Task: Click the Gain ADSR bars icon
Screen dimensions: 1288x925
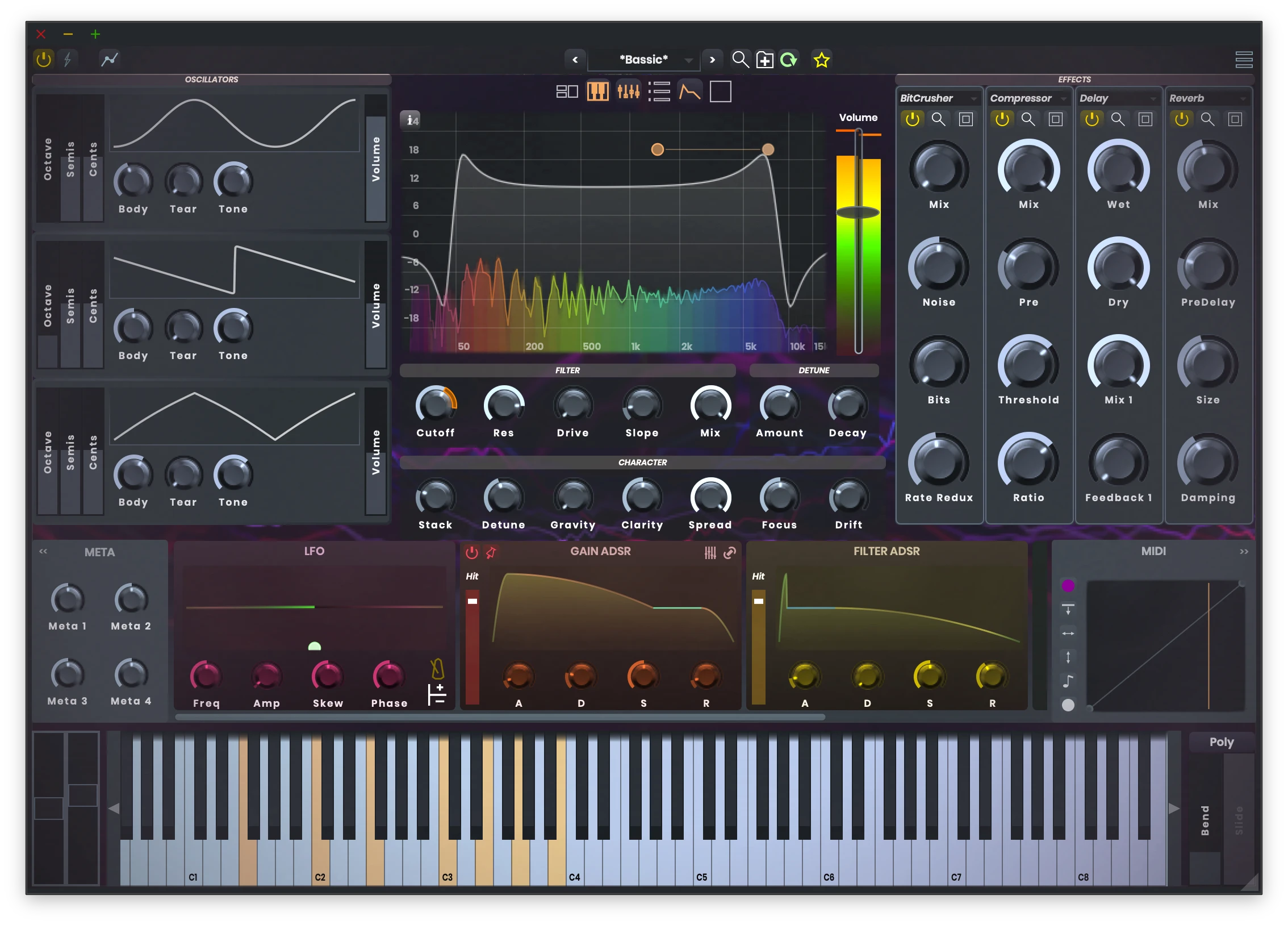Action: 710,553
